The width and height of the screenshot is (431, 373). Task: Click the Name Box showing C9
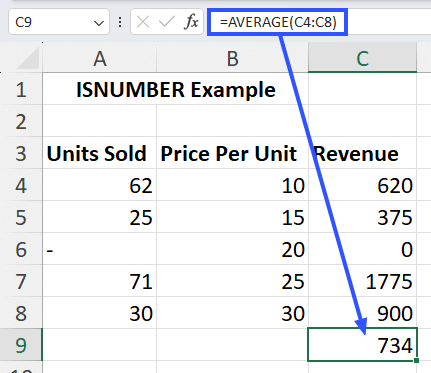point(59,22)
